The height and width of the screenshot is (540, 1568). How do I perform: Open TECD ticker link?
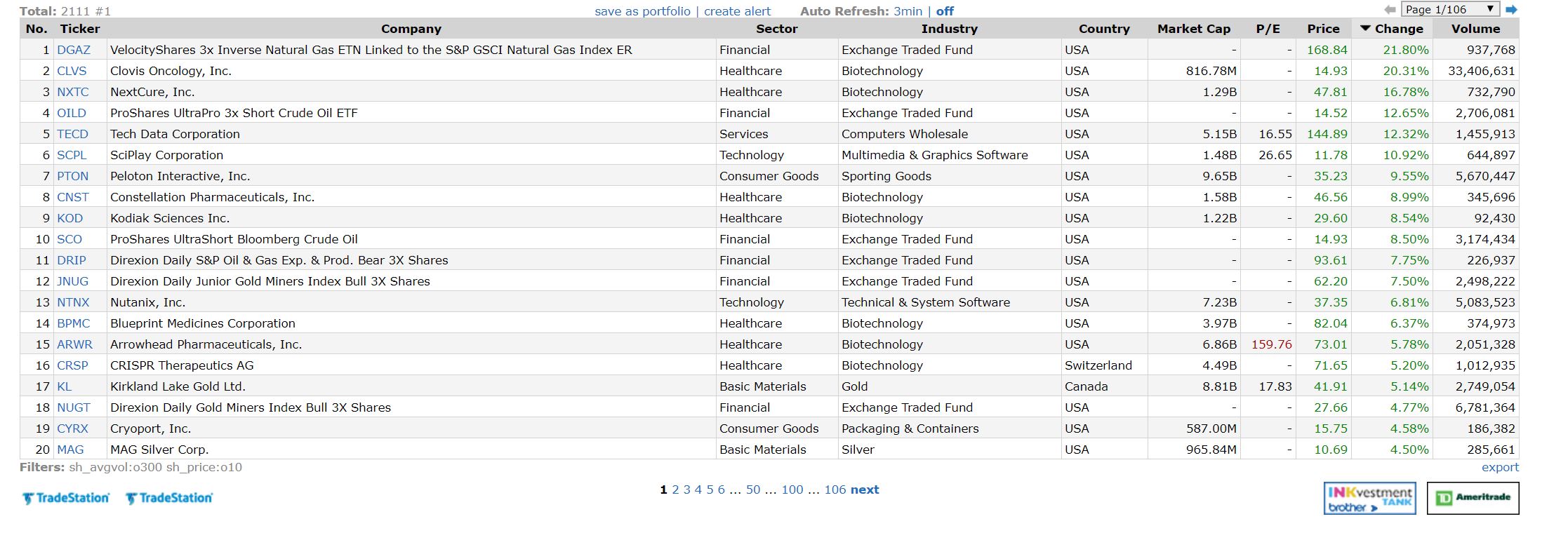pos(72,134)
